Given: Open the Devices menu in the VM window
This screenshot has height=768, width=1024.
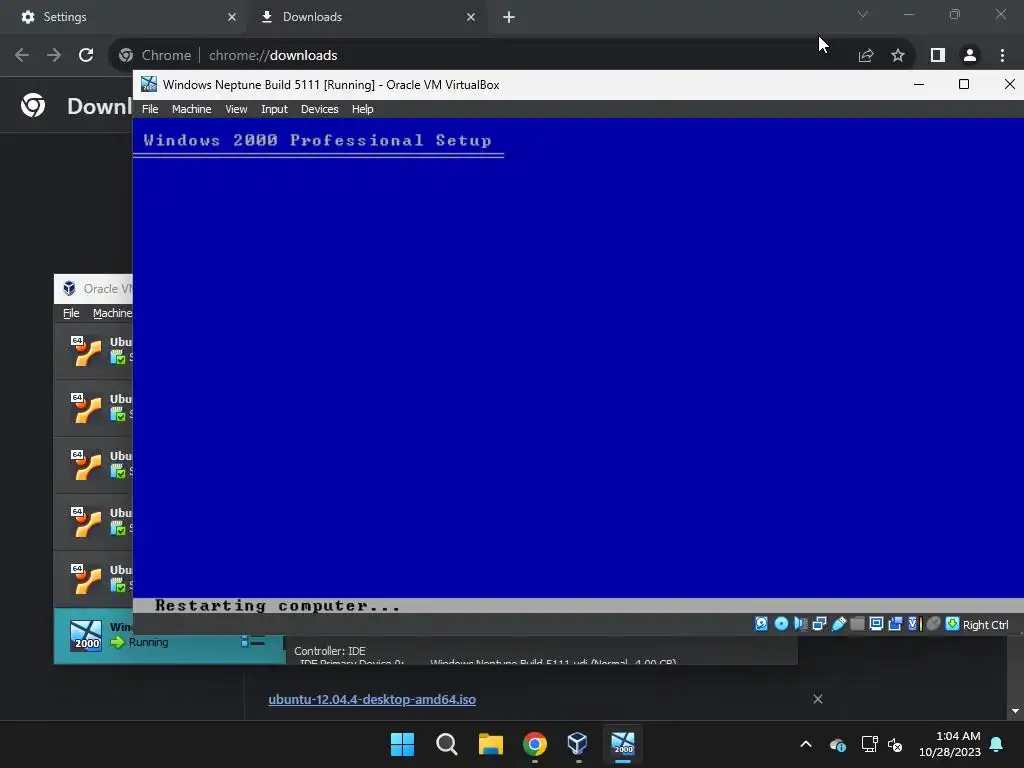Looking at the screenshot, I should pyautogui.click(x=319, y=109).
